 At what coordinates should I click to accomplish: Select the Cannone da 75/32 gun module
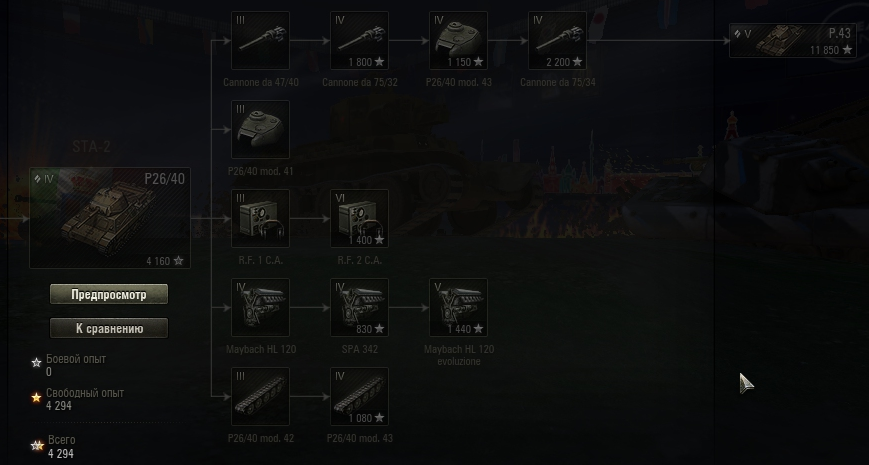coord(359,40)
